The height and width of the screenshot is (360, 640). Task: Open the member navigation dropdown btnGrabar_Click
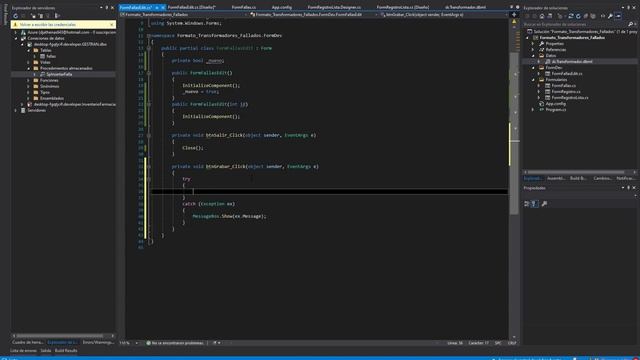tap(443, 15)
